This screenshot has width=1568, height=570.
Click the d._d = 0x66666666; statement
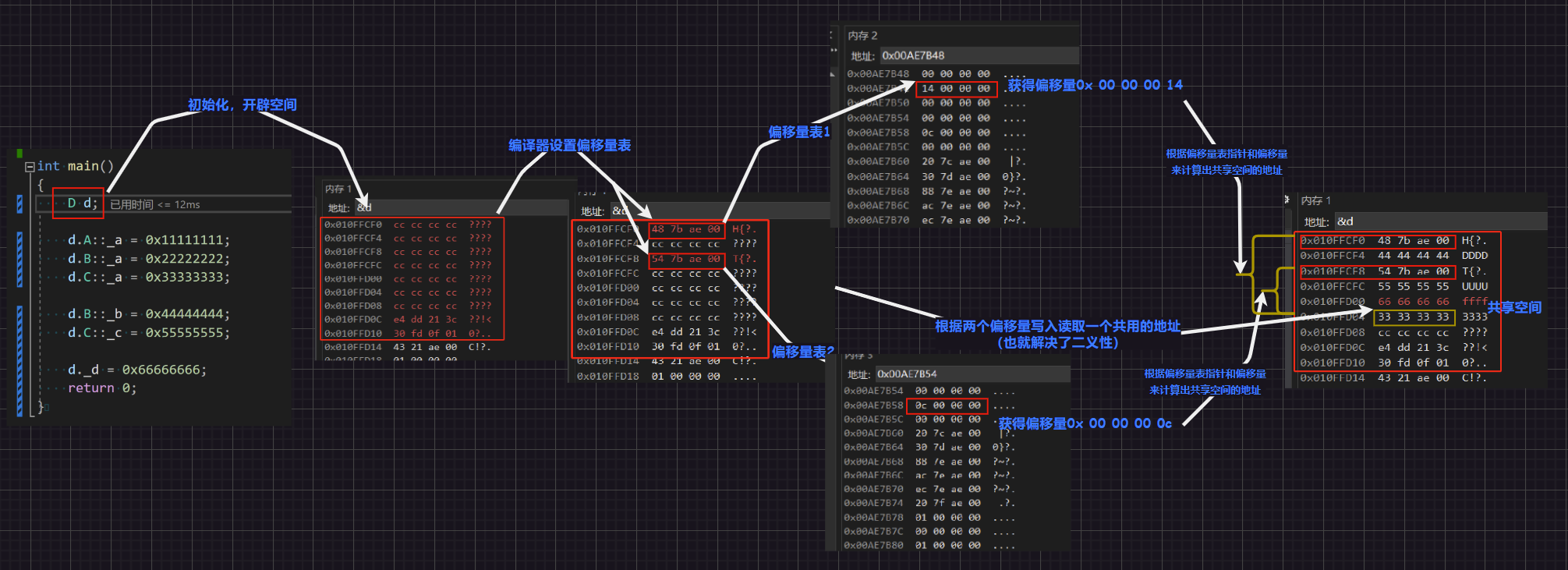137,370
